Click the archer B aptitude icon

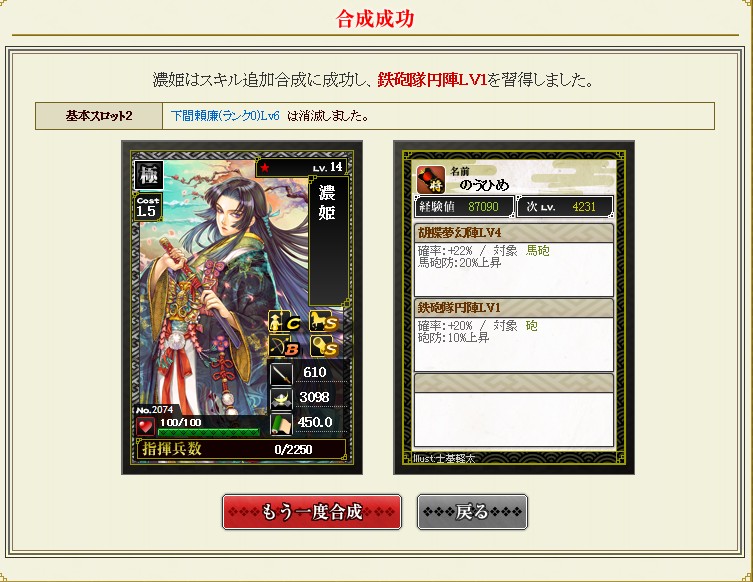(x=285, y=346)
